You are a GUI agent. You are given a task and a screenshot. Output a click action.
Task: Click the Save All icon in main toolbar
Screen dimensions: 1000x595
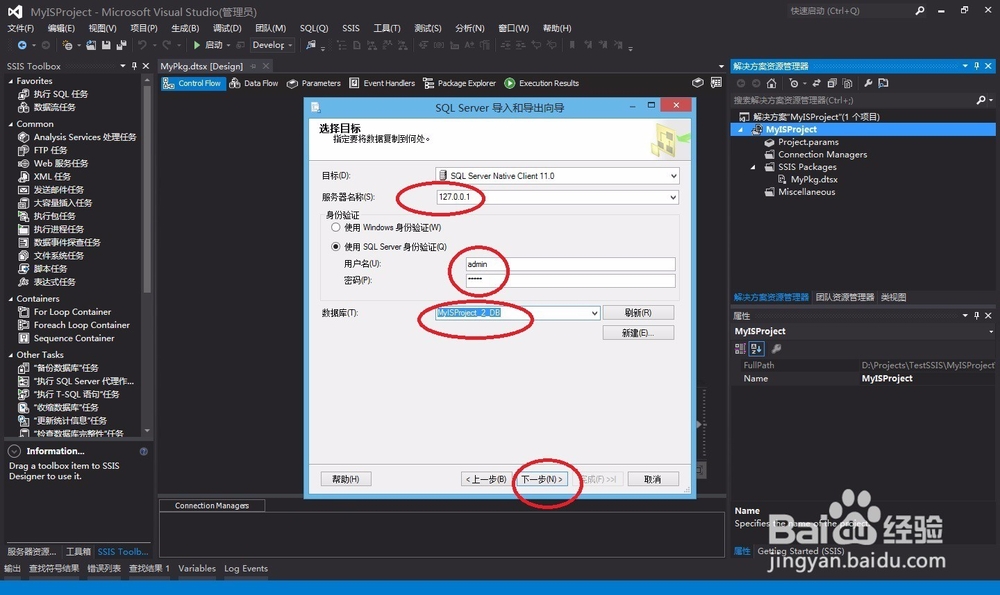point(121,45)
